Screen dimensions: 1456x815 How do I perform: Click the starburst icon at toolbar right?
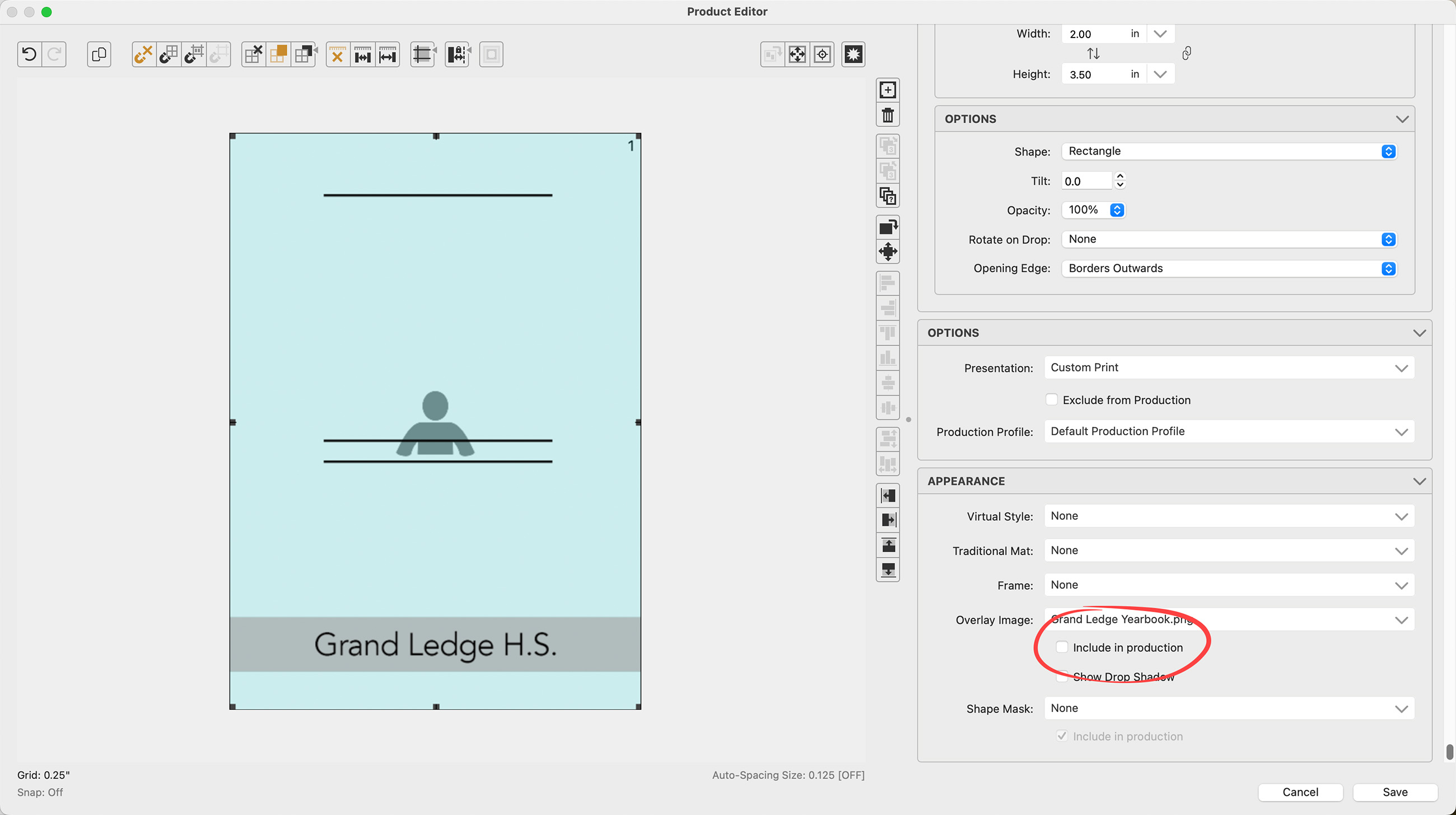pos(853,54)
